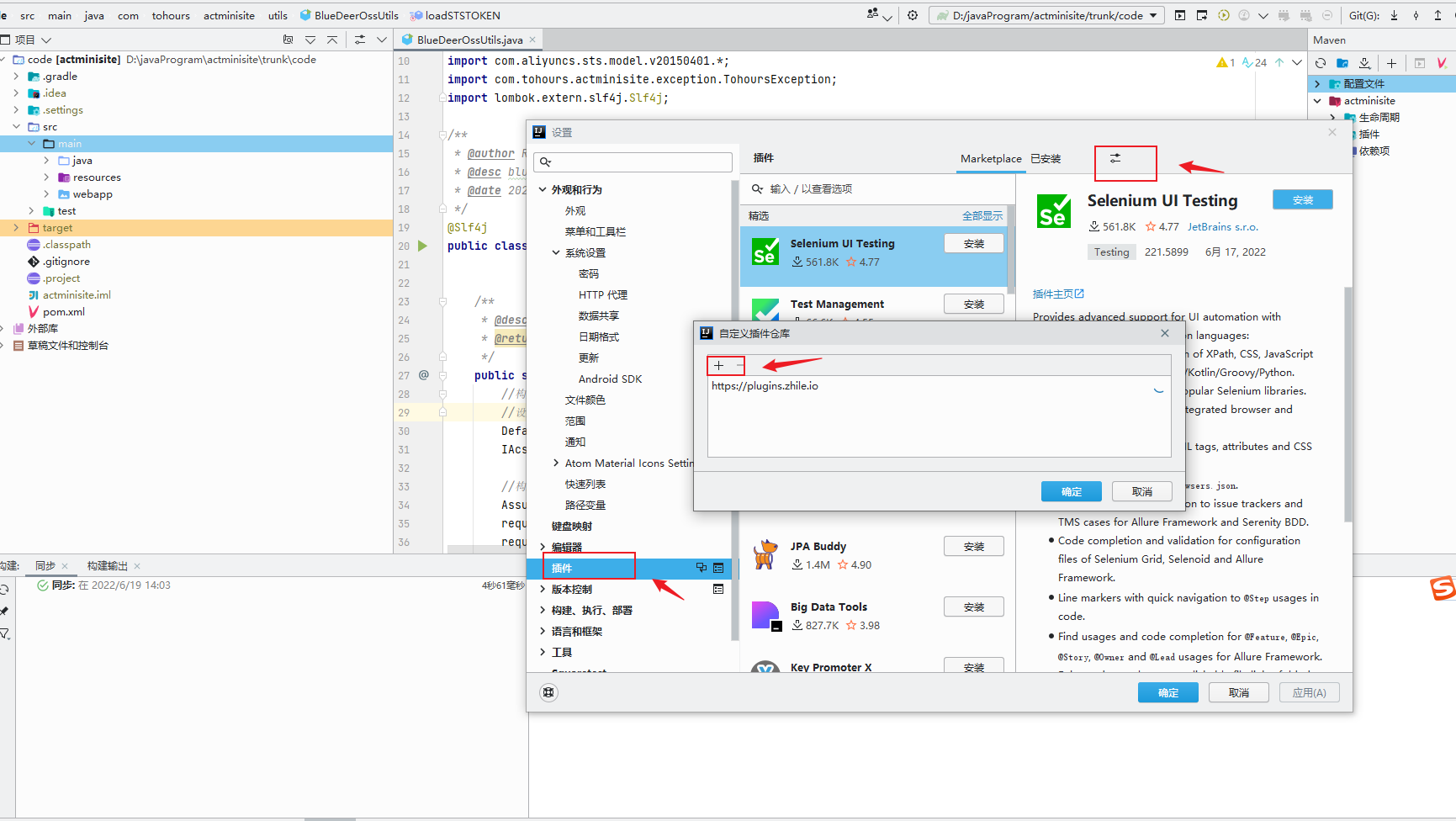Click the Selenium UI Testing plugin logo in list
Screen dimensions: 1456x821
coord(765,252)
